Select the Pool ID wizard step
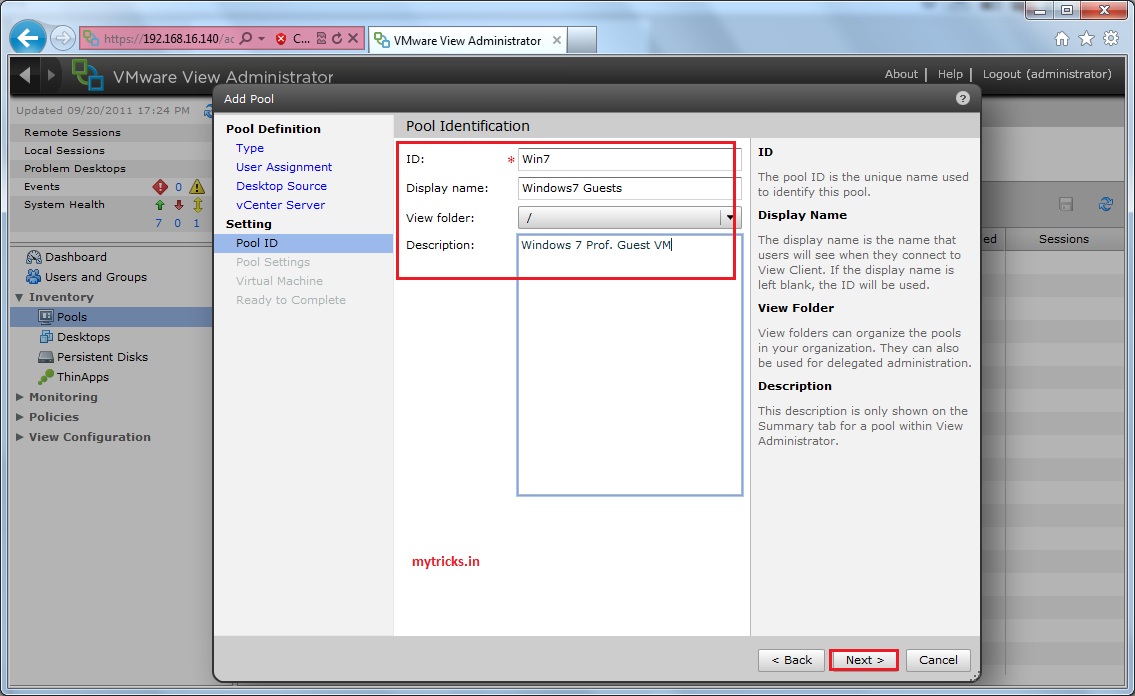Image resolution: width=1135 pixels, height=696 pixels. tap(303, 243)
